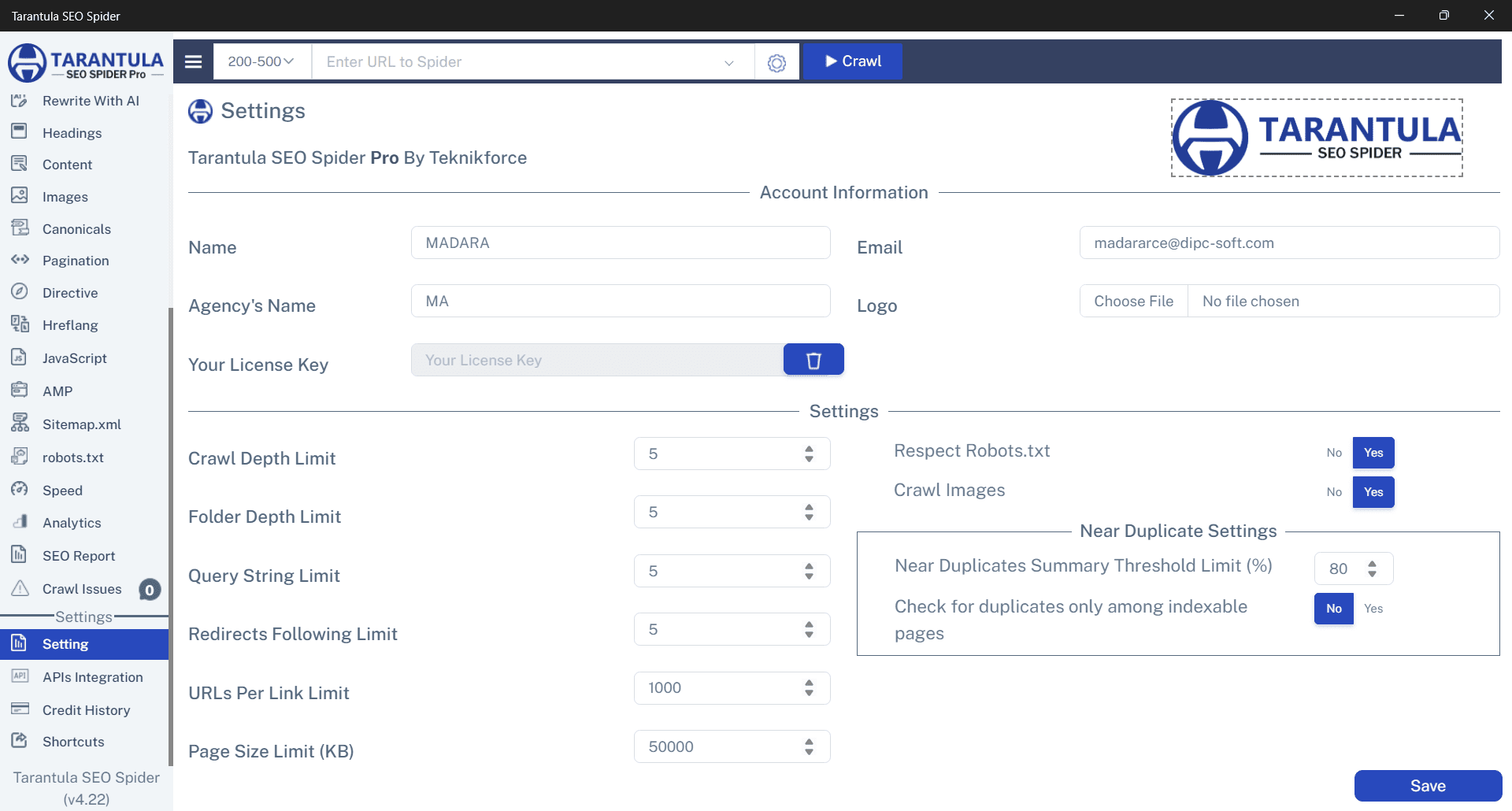
Task: Go to SEO Report section
Action: (79, 556)
